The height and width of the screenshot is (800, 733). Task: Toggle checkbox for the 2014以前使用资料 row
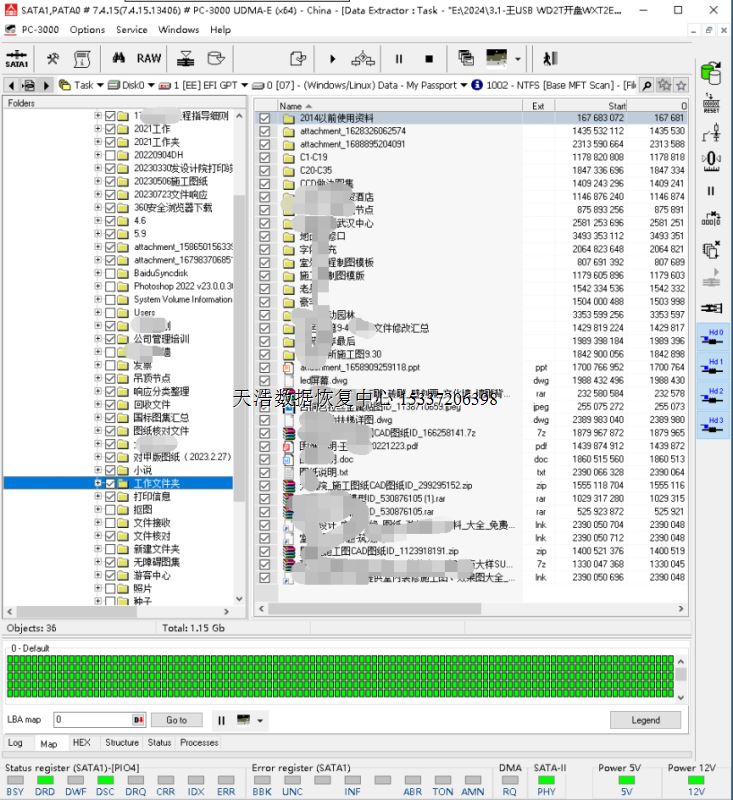click(265, 118)
